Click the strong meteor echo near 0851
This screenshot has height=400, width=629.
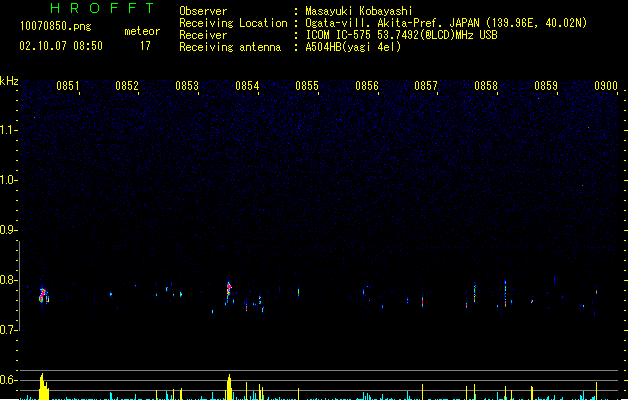point(43,295)
